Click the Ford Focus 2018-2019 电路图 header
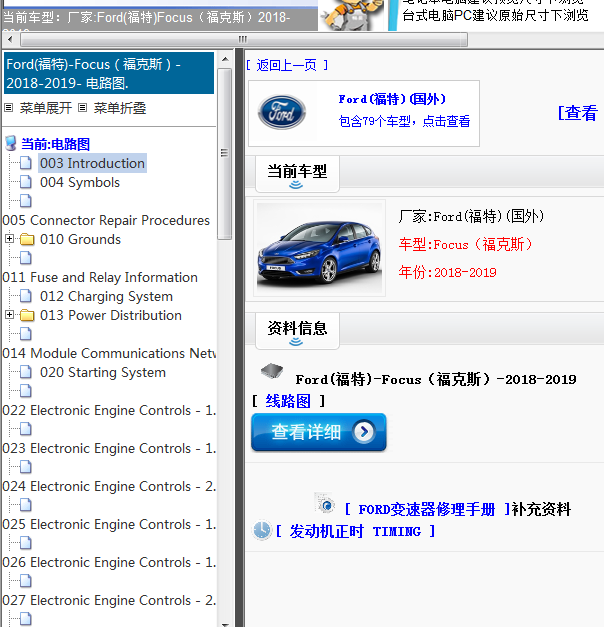 coord(109,73)
